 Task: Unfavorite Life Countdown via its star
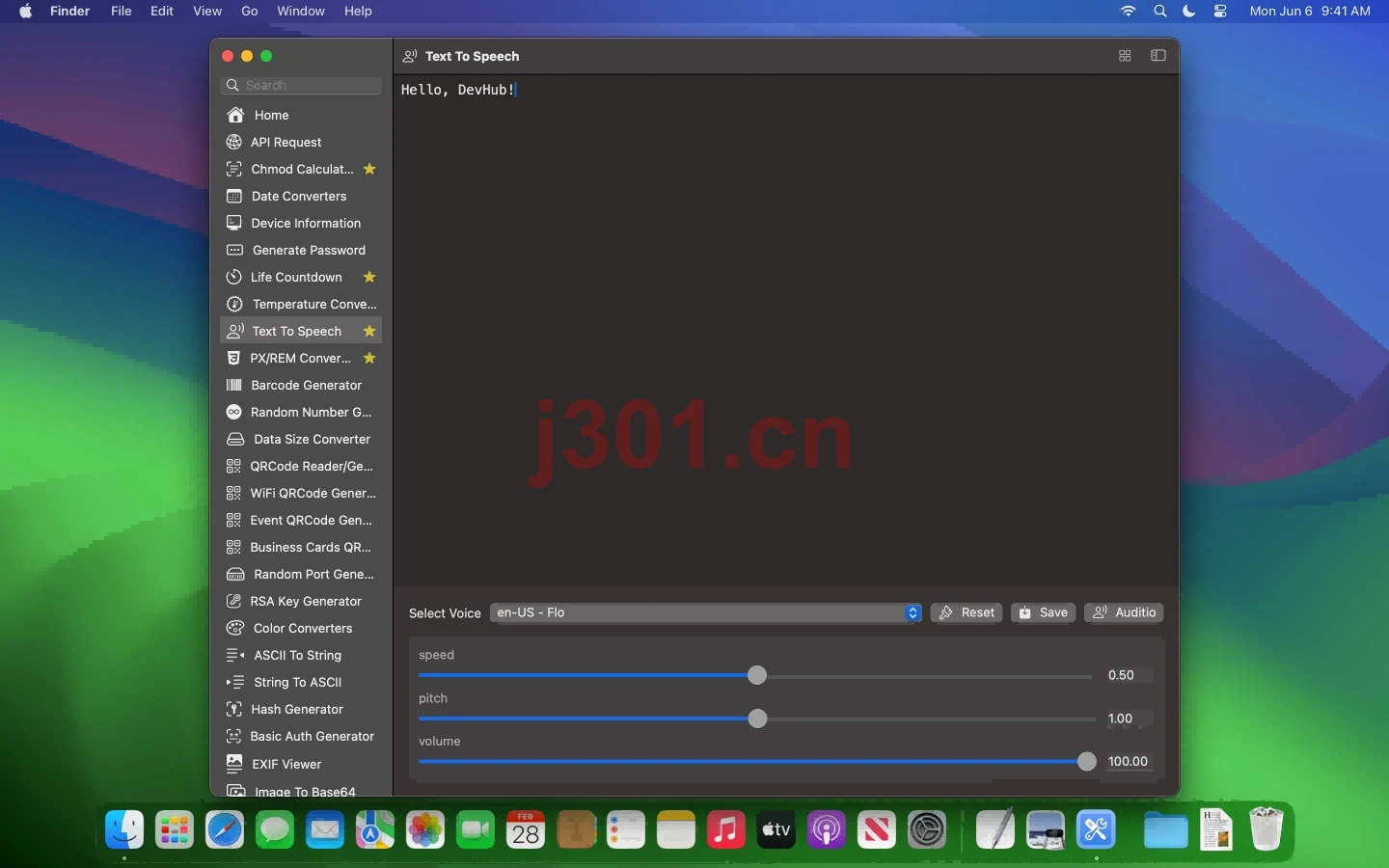pyautogui.click(x=369, y=277)
